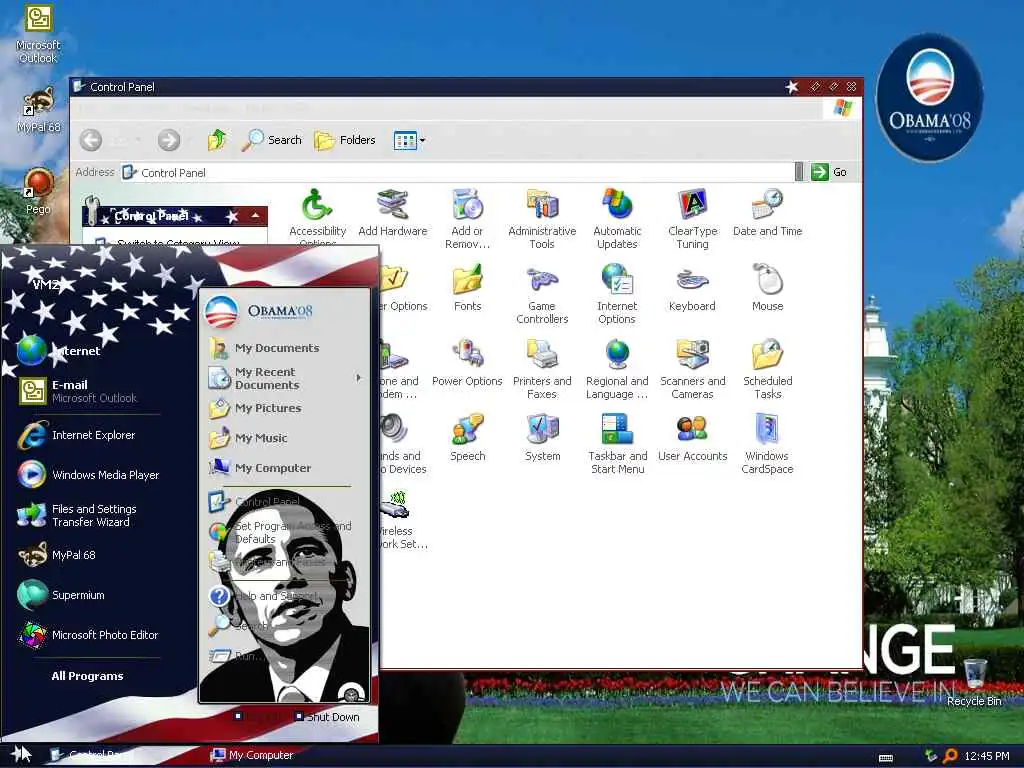The image size is (1024, 768).
Task: Click the magnifier icon in system tray
Action: click(950, 756)
